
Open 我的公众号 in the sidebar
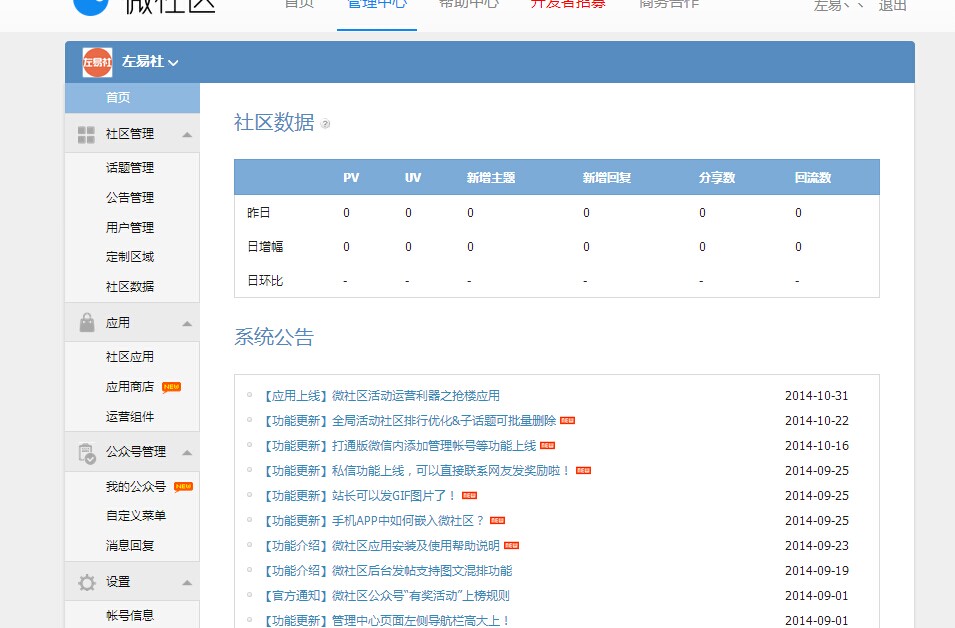pos(136,486)
